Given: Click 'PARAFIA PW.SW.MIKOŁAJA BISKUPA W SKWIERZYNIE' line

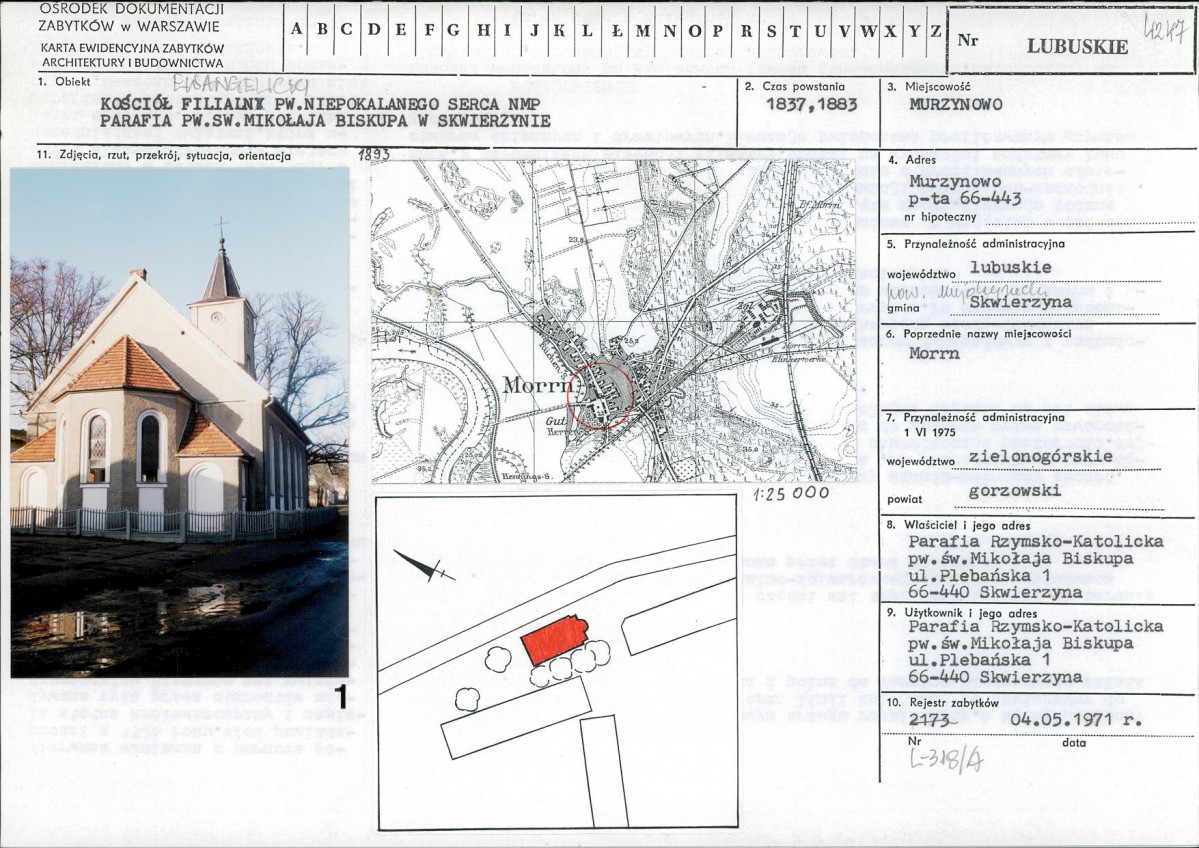Looking at the screenshot, I should pos(326,121).
